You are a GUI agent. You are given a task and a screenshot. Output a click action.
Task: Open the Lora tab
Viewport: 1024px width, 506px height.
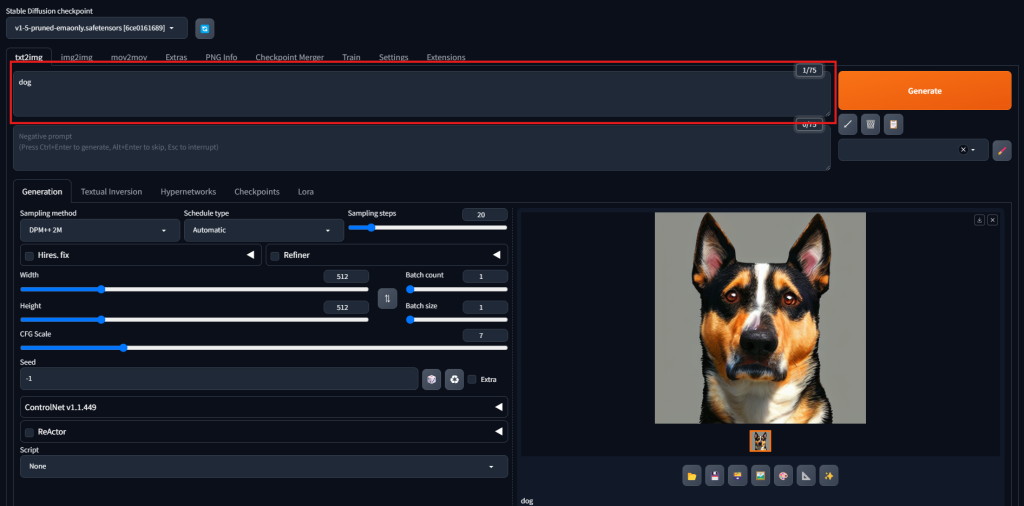coord(306,191)
